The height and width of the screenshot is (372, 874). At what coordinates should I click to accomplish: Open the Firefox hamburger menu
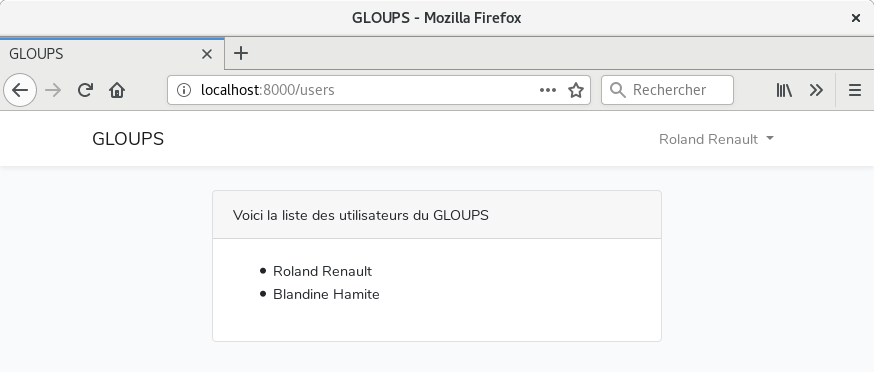(x=854, y=90)
